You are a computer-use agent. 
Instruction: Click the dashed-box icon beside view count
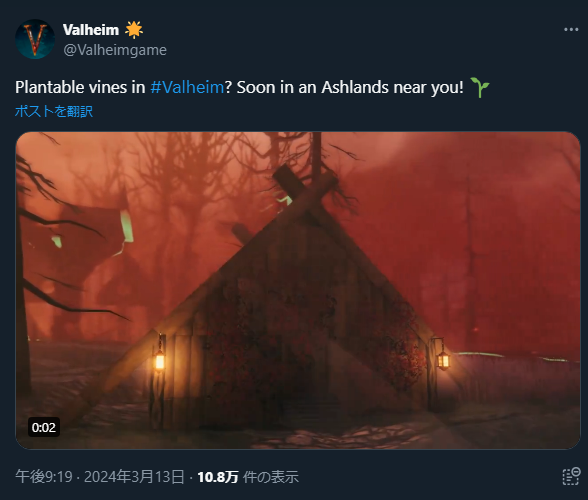pyautogui.click(x=572, y=476)
